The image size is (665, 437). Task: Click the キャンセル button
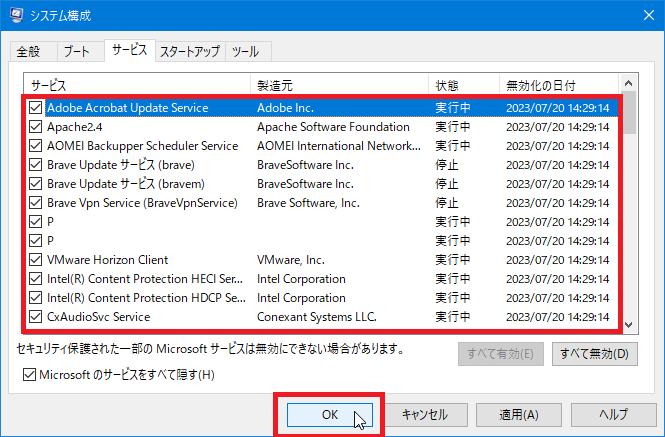[x=424, y=414]
